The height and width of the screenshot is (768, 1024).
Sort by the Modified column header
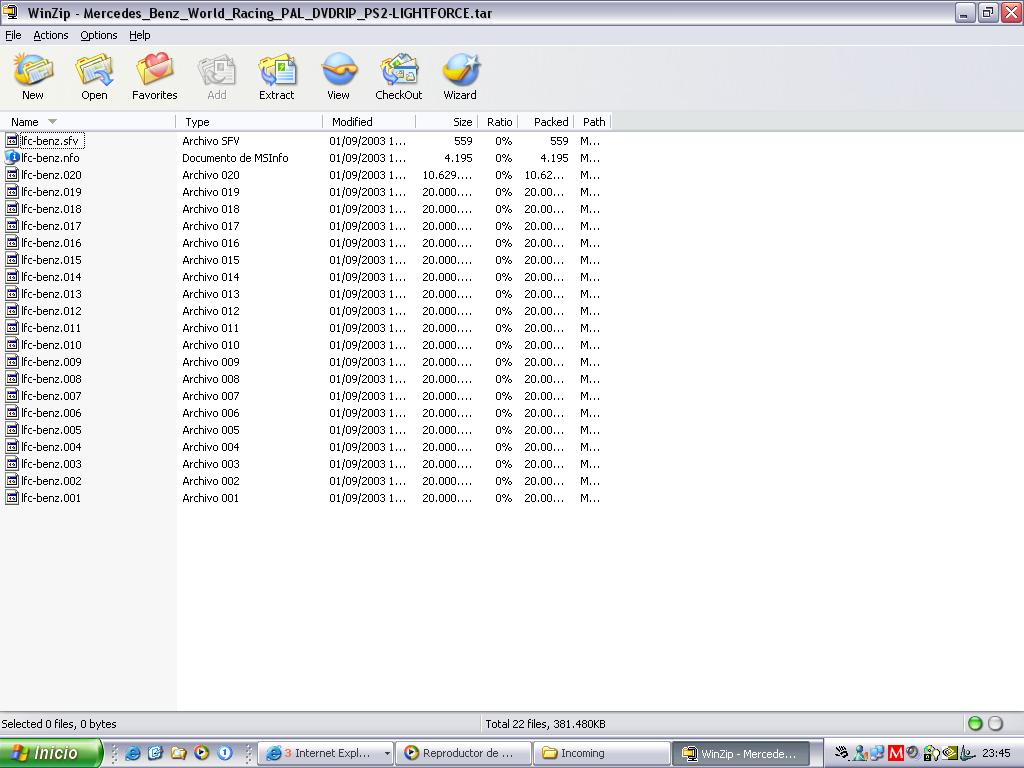tap(369, 122)
